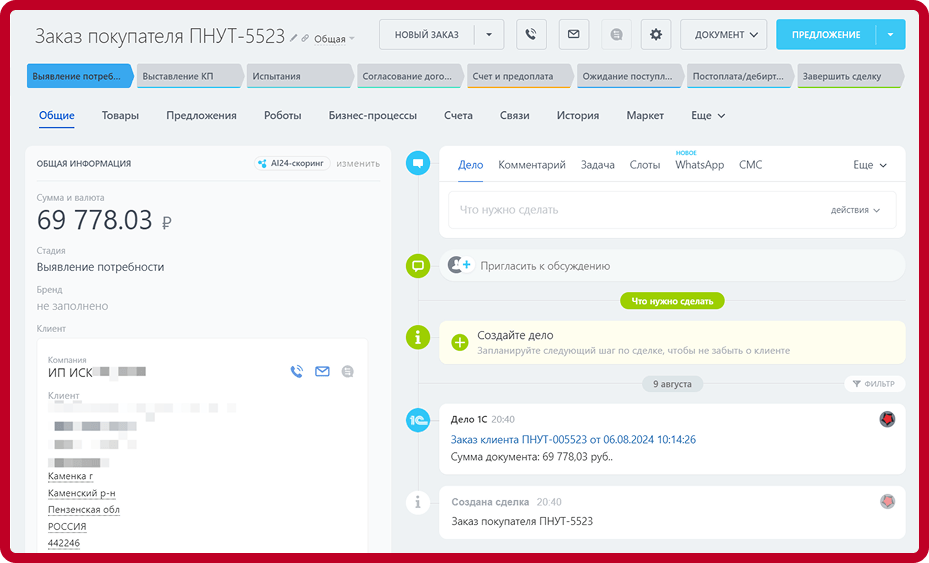Set stage to Согласование договора

click(410, 76)
